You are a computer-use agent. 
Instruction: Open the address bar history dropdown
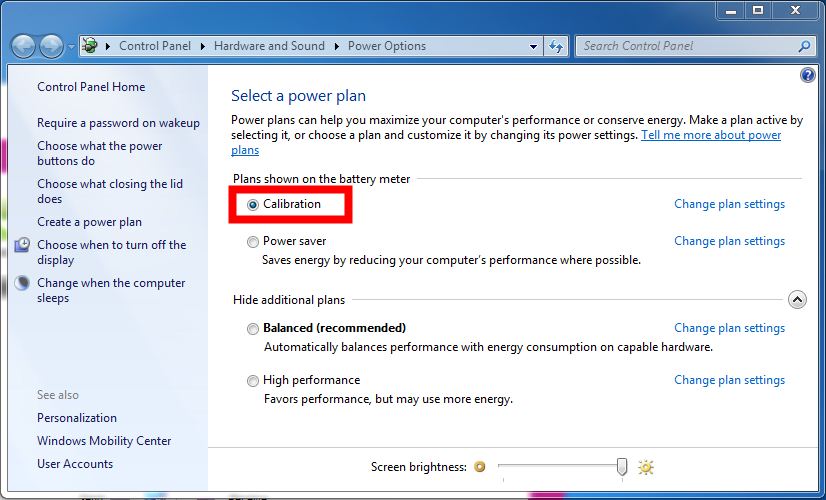coord(533,46)
